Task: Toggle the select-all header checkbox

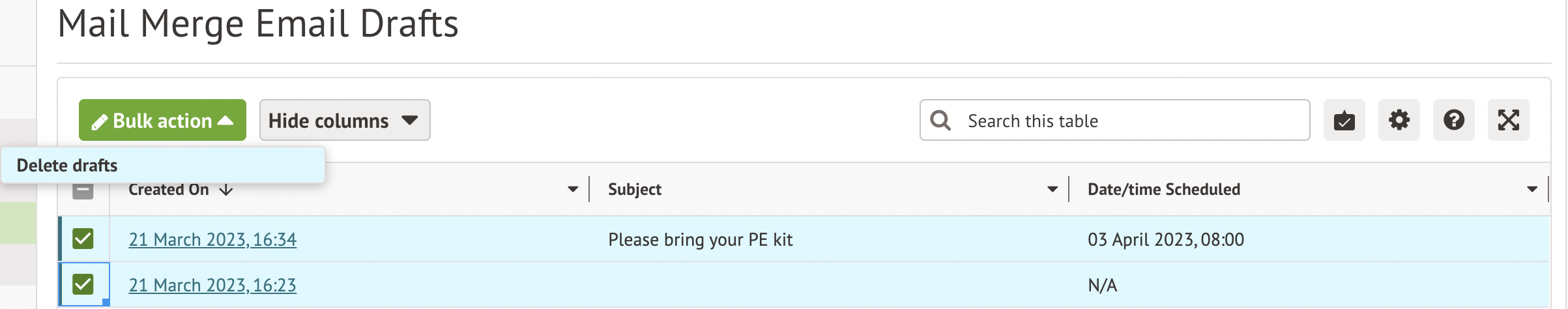Action: click(83, 191)
